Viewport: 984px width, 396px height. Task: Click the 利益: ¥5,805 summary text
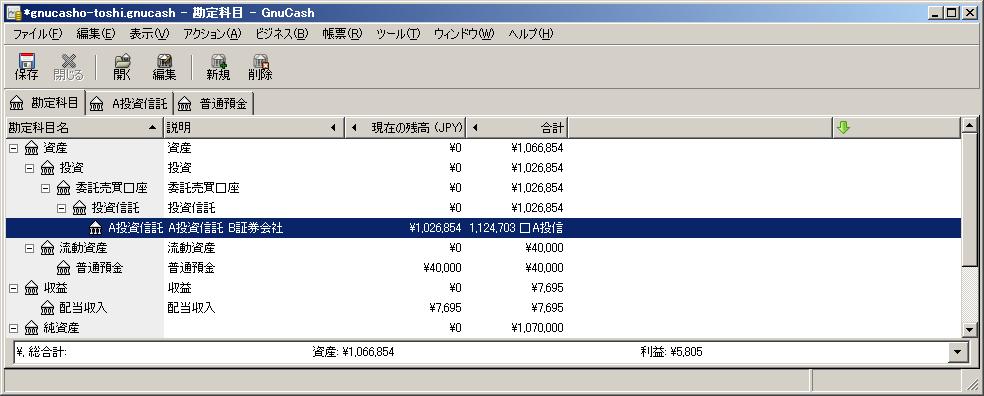671,353
